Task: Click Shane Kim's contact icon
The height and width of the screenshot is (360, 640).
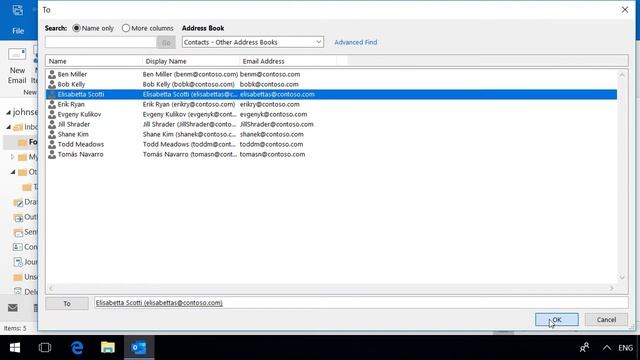Action: click(x=52, y=134)
